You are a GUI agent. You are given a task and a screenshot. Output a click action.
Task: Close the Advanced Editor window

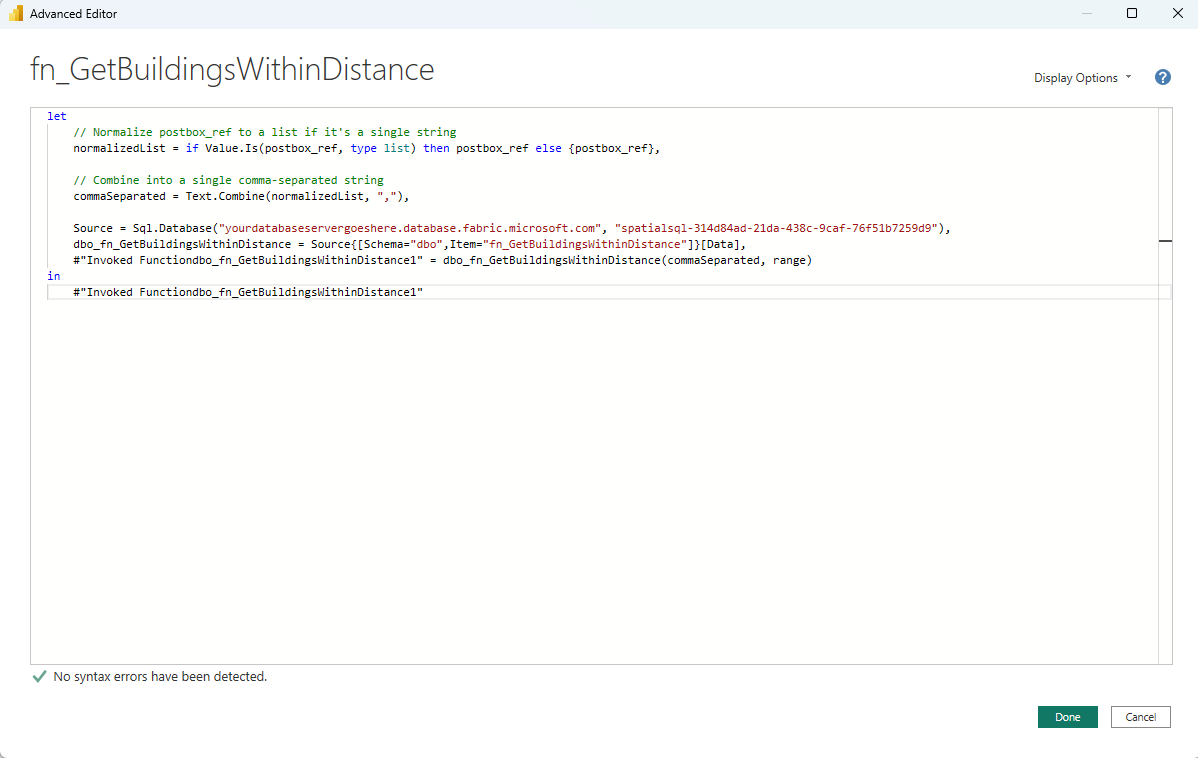pos(1176,14)
